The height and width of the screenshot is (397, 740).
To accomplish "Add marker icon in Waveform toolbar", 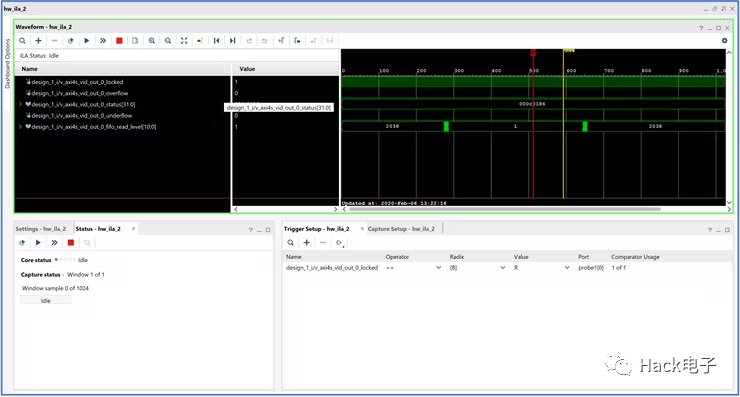I will 281,41.
